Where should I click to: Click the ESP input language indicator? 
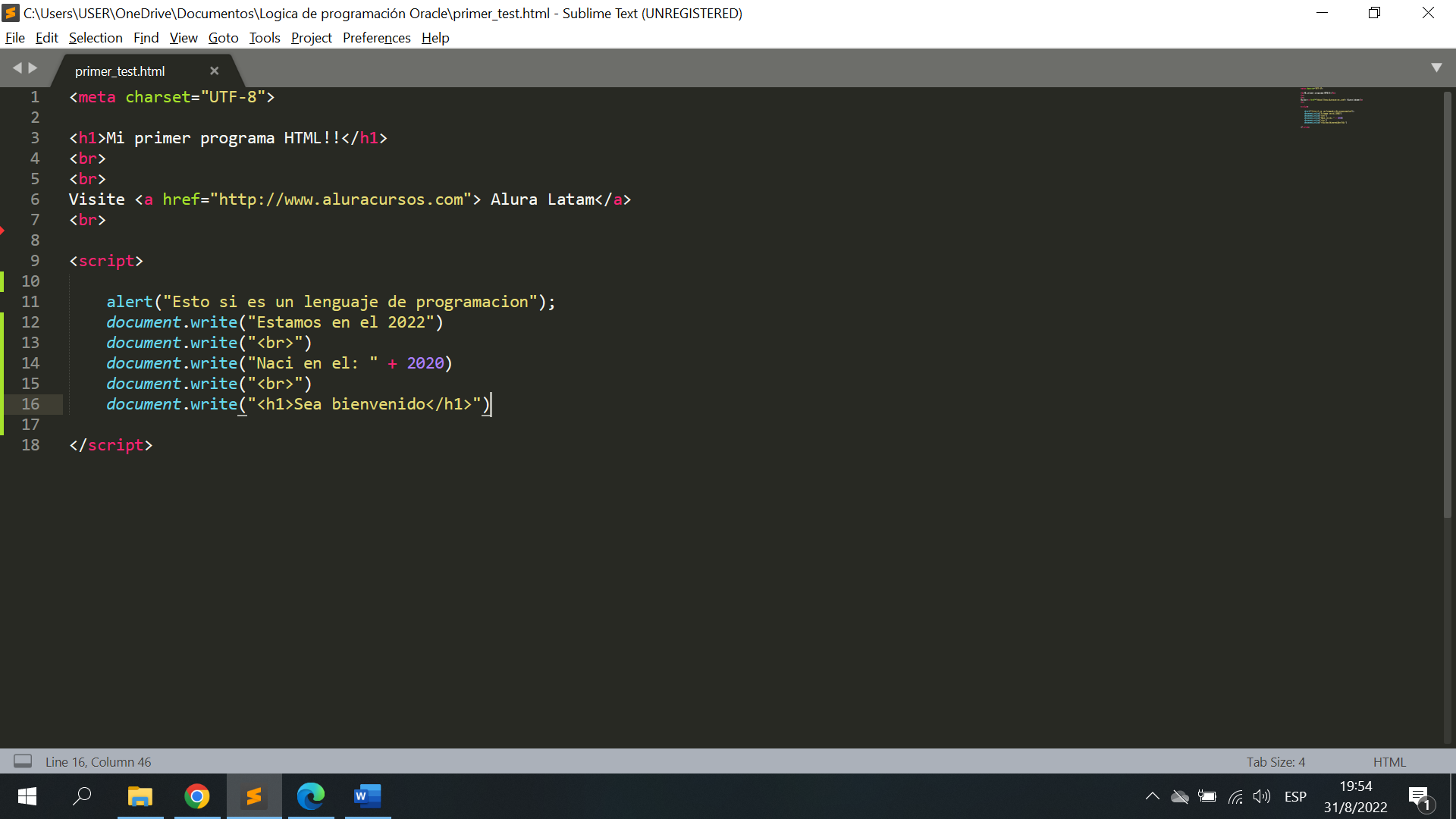click(x=1295, y=796)
